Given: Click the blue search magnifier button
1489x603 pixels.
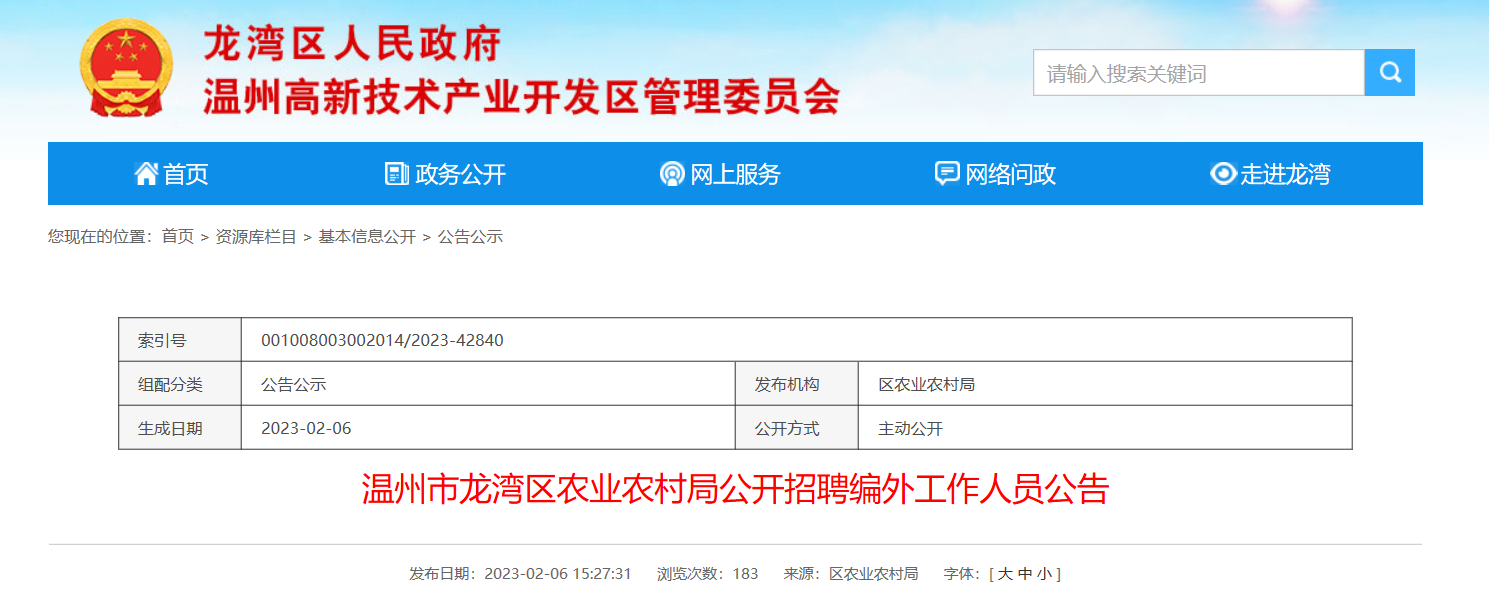Looking at the screenshot, I should (x=1390, y=73).
